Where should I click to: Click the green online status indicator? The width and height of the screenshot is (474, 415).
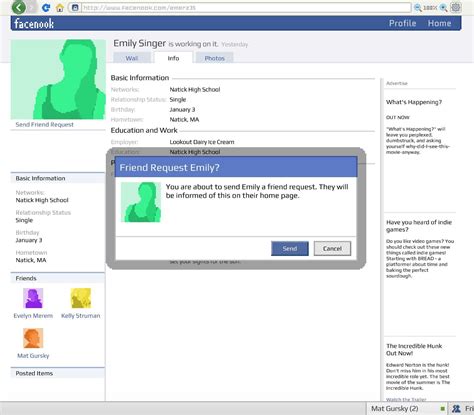point(442,409)
